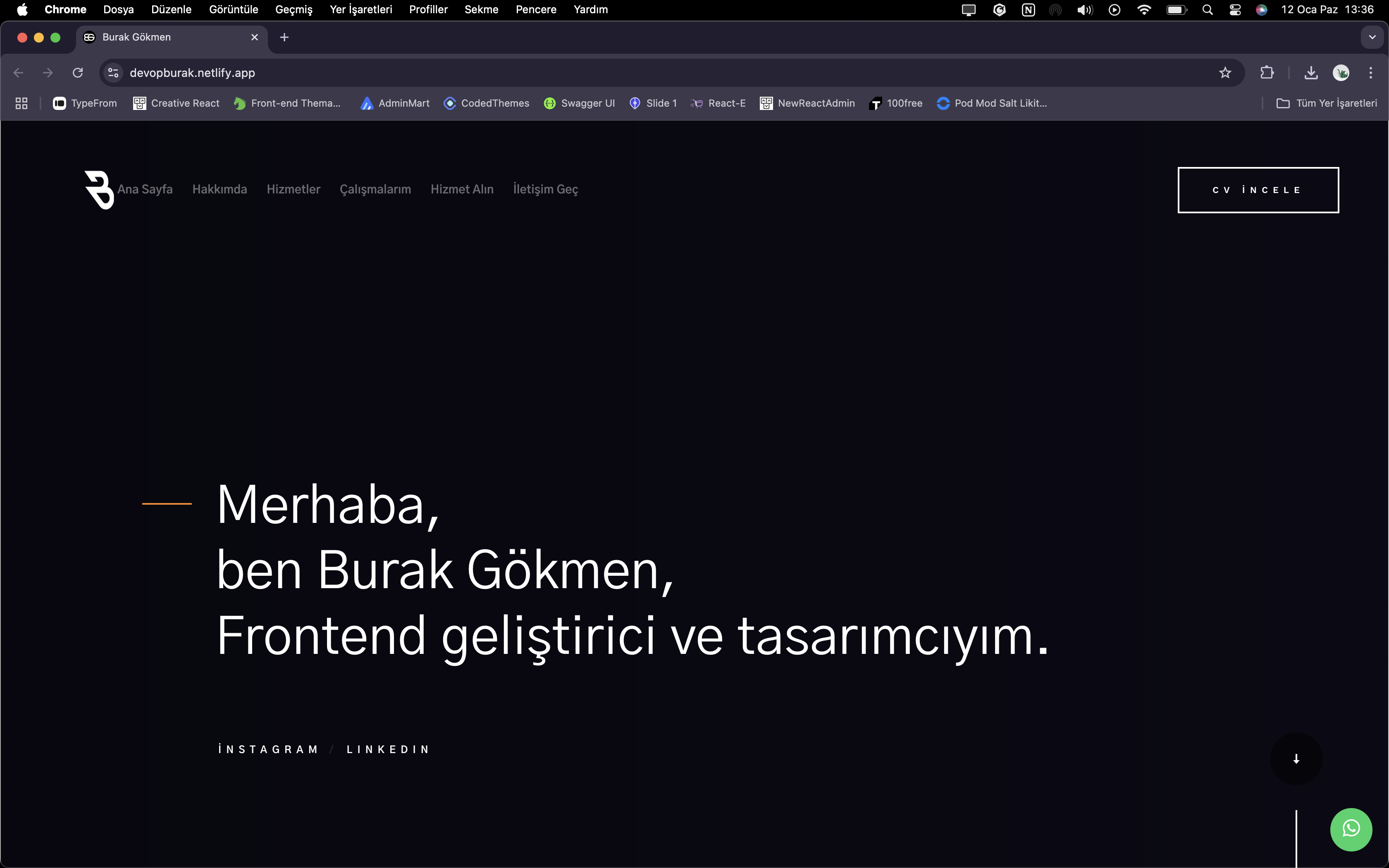Image resolution: width=1389 pixels, height=868 pixels.
Task: Open Chrome three-dot menu
Action: pos(1371,73)
